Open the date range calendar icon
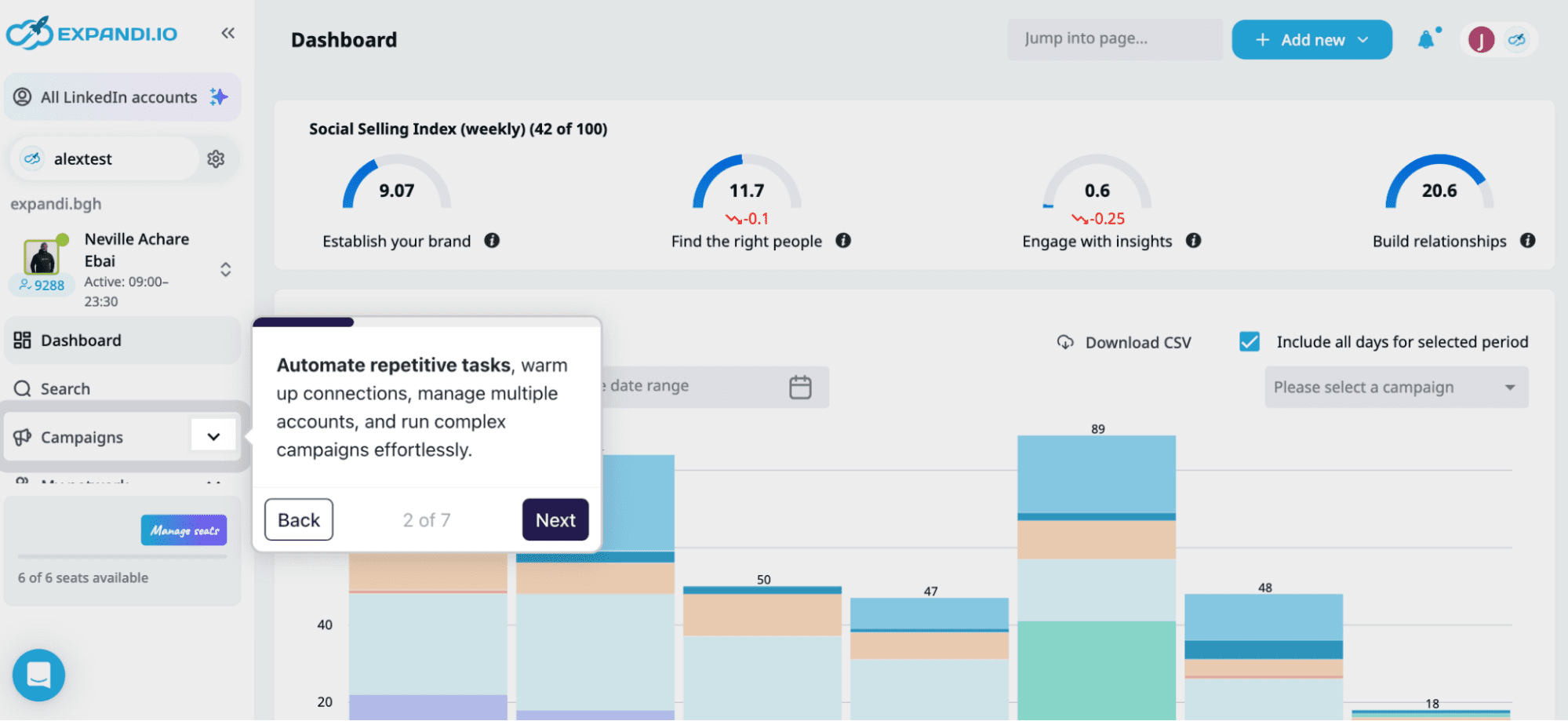 pos(799,387)
